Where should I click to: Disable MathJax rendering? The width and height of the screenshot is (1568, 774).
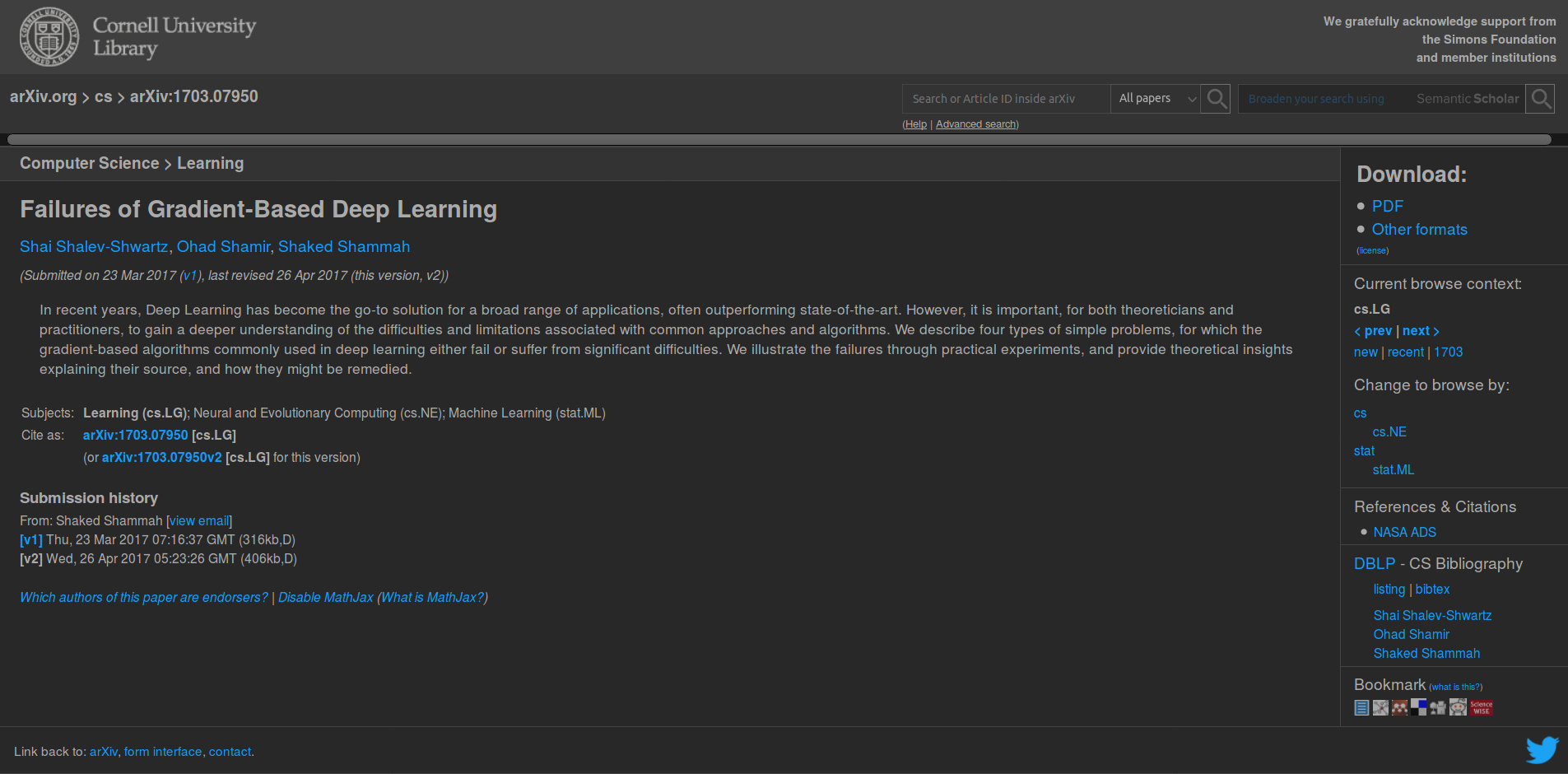[x=325, y=597]
